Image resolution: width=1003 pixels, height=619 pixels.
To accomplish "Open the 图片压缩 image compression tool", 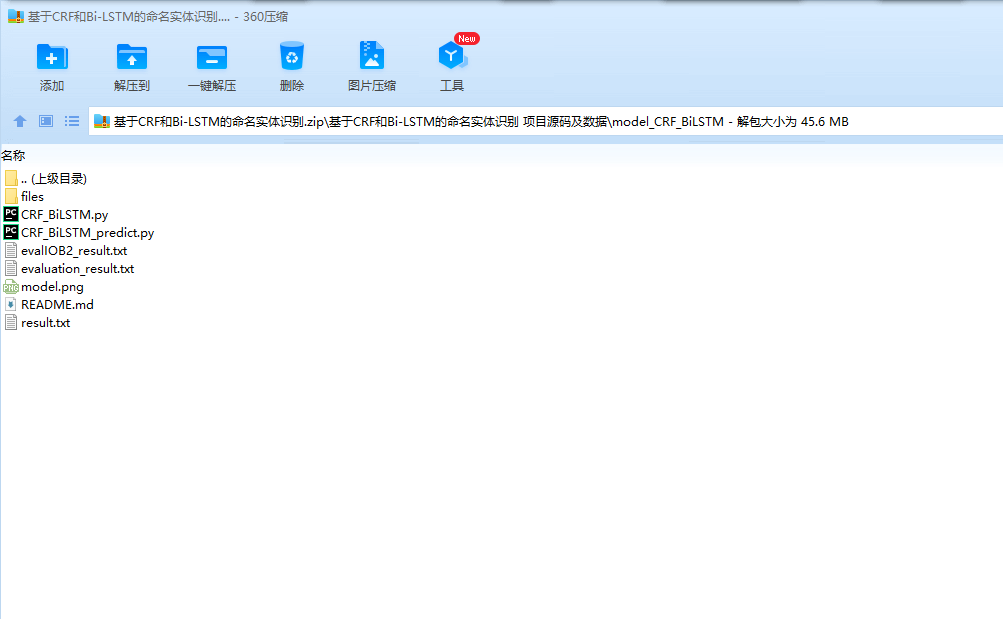I will 372,56.
